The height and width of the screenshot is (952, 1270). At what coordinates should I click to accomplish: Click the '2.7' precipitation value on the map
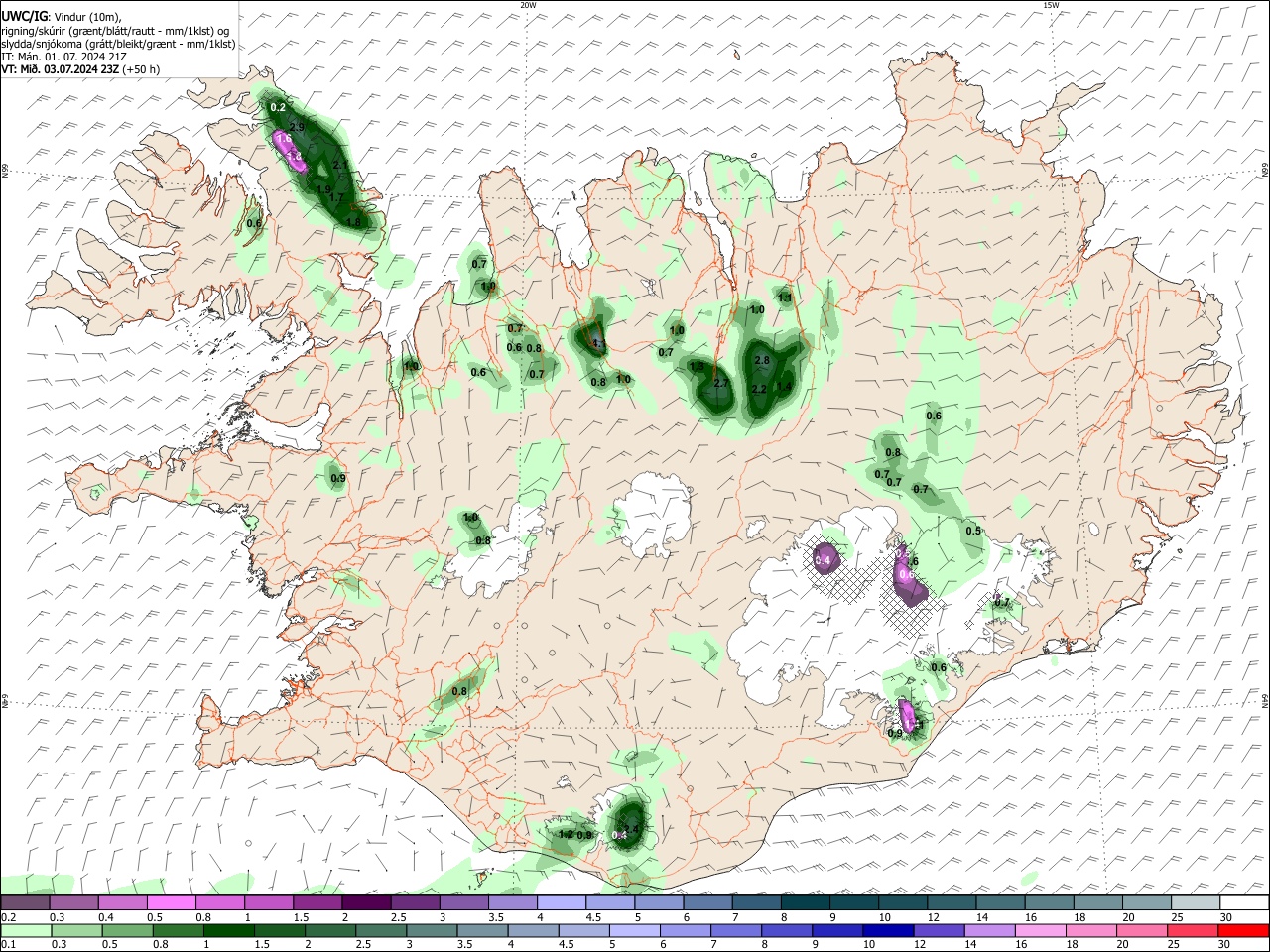(x=721, y=383)
